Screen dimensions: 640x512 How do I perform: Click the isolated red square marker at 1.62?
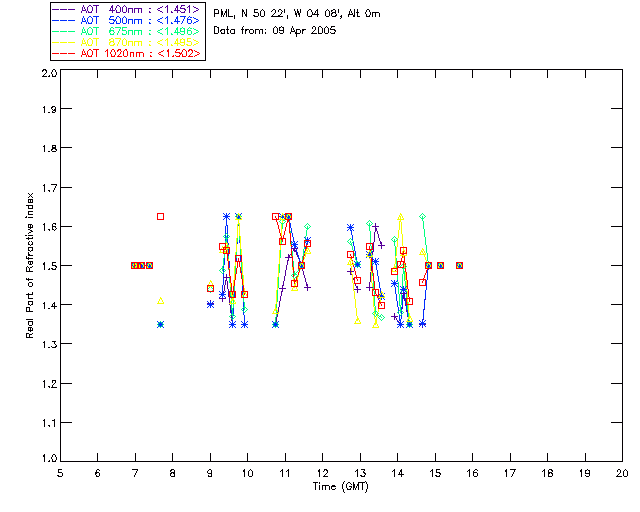point(160,216)
